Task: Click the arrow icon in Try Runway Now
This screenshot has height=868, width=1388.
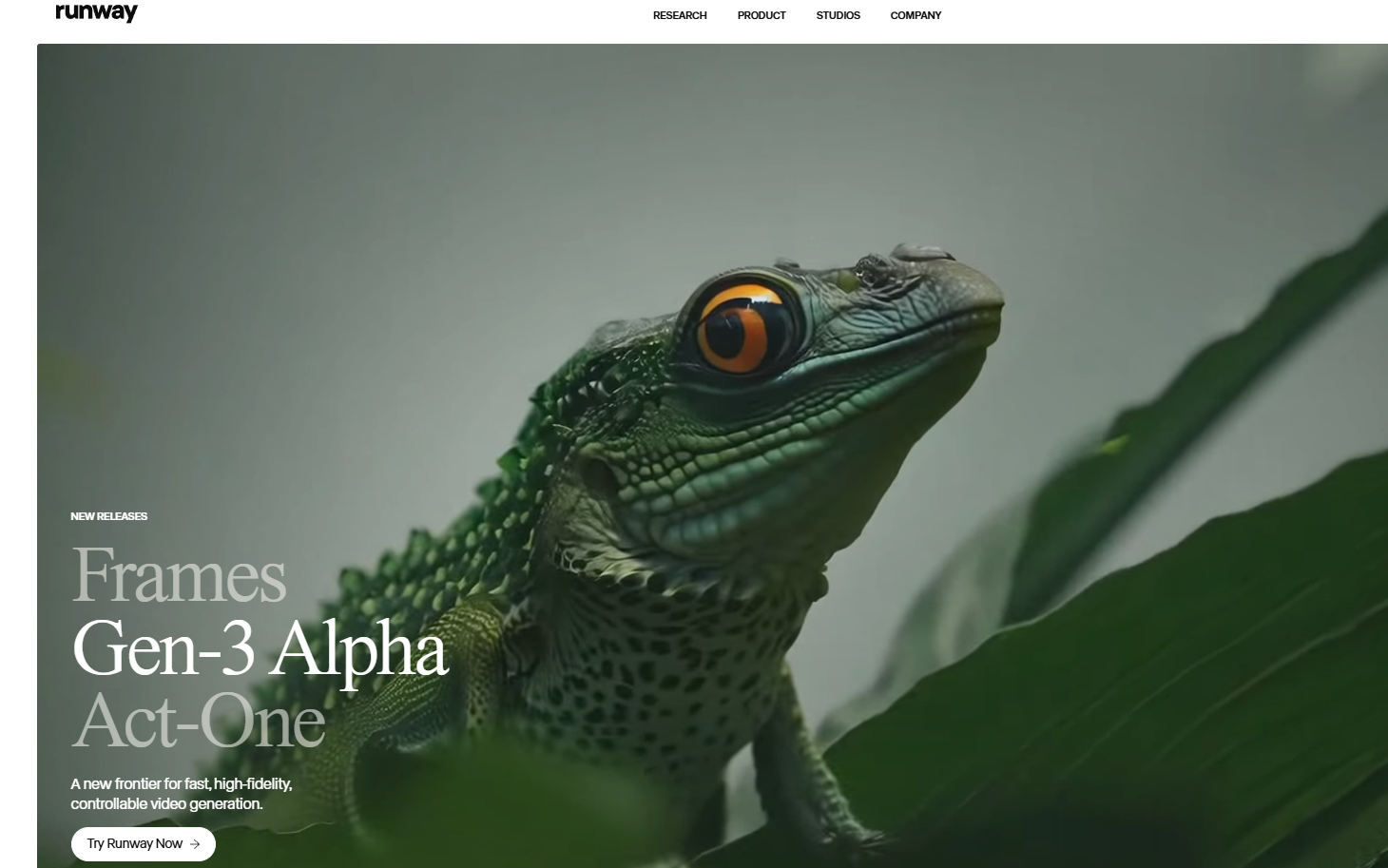Action: (195, 843)
